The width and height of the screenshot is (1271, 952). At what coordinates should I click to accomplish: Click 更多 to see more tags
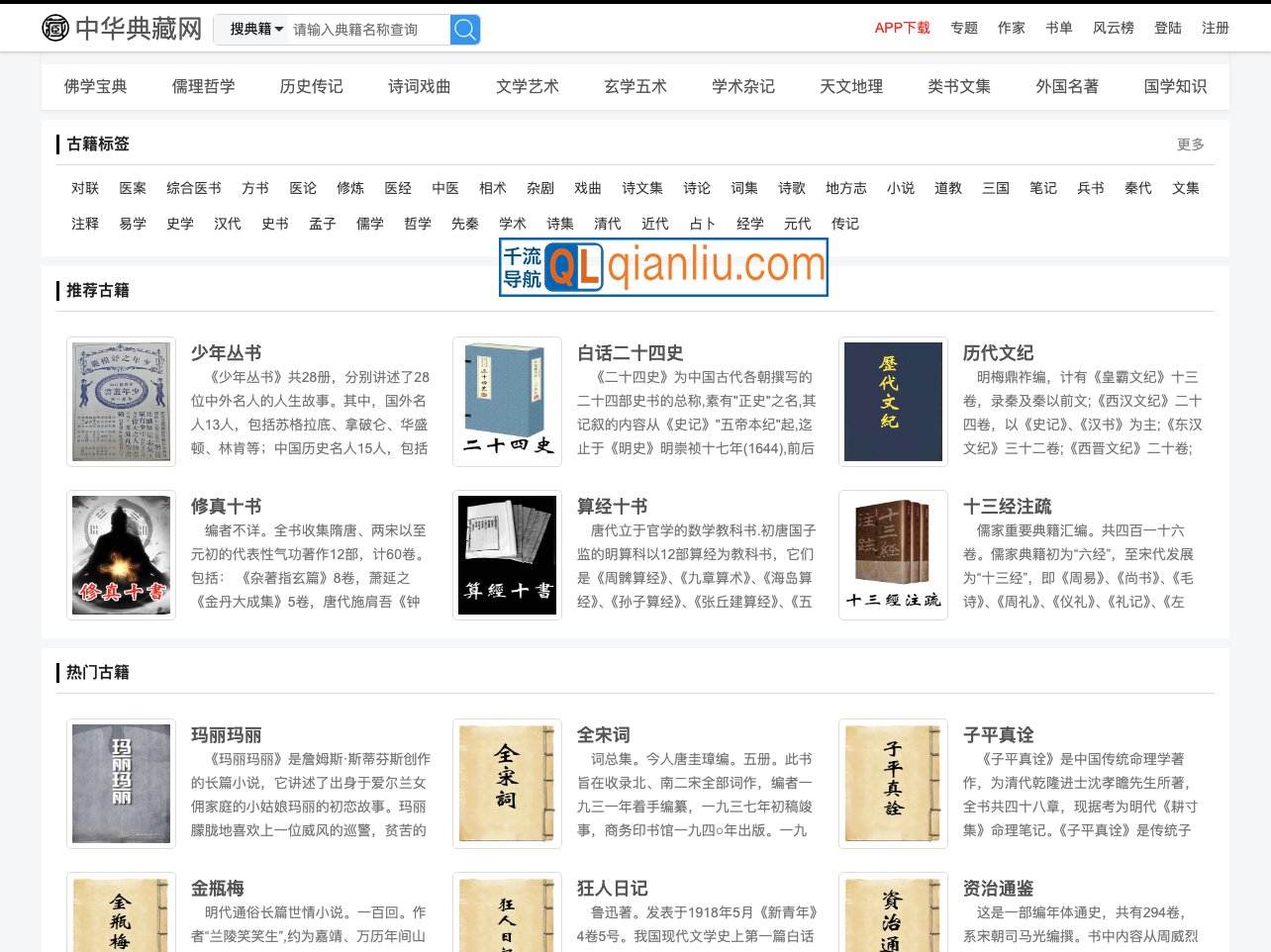[1190, 144]
